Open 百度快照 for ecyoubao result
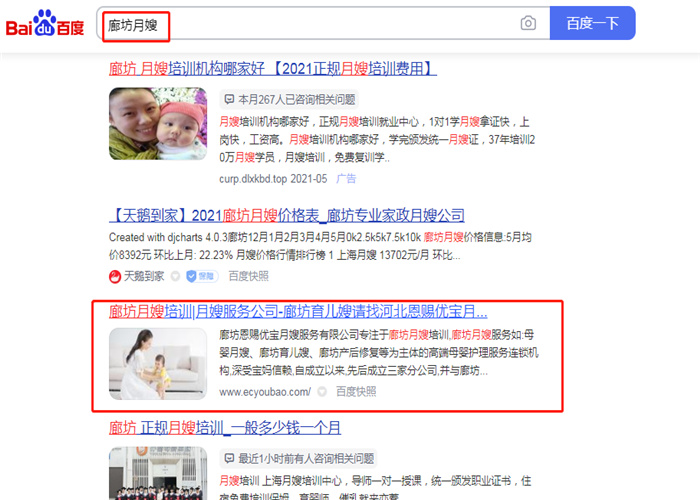Screen dimensions: 700x500 356,392
